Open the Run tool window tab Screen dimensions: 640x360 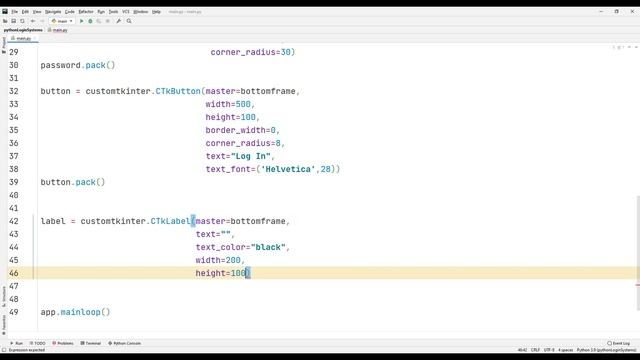coord(16,343)
